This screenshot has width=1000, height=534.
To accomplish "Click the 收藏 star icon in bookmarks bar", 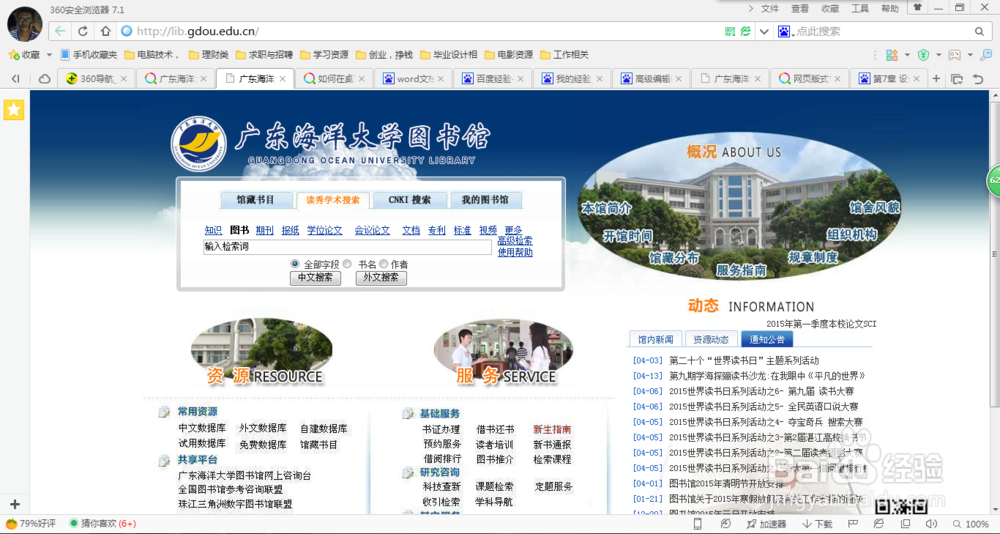I will 13,55.
